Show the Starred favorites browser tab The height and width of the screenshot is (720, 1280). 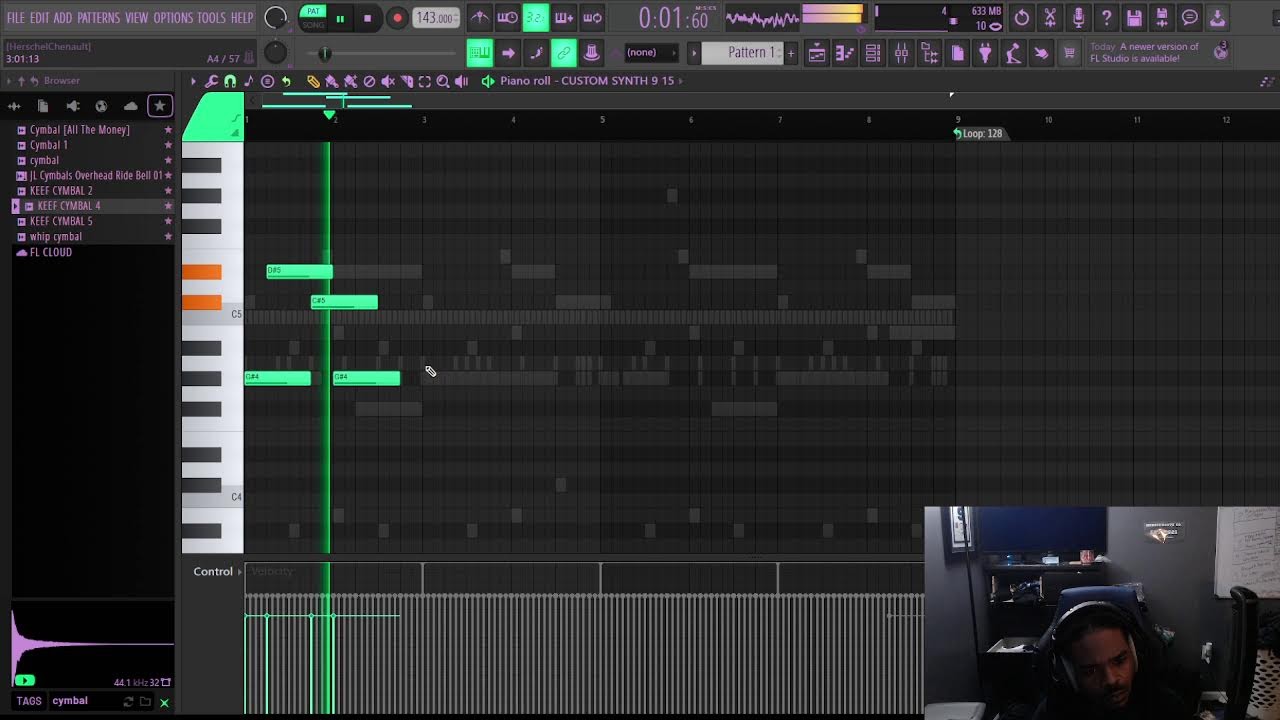pos(159,106)
